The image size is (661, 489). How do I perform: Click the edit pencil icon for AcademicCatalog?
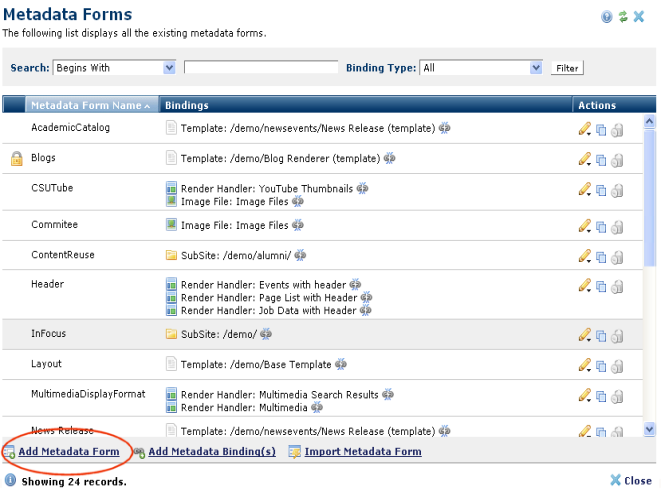[584, 129]
